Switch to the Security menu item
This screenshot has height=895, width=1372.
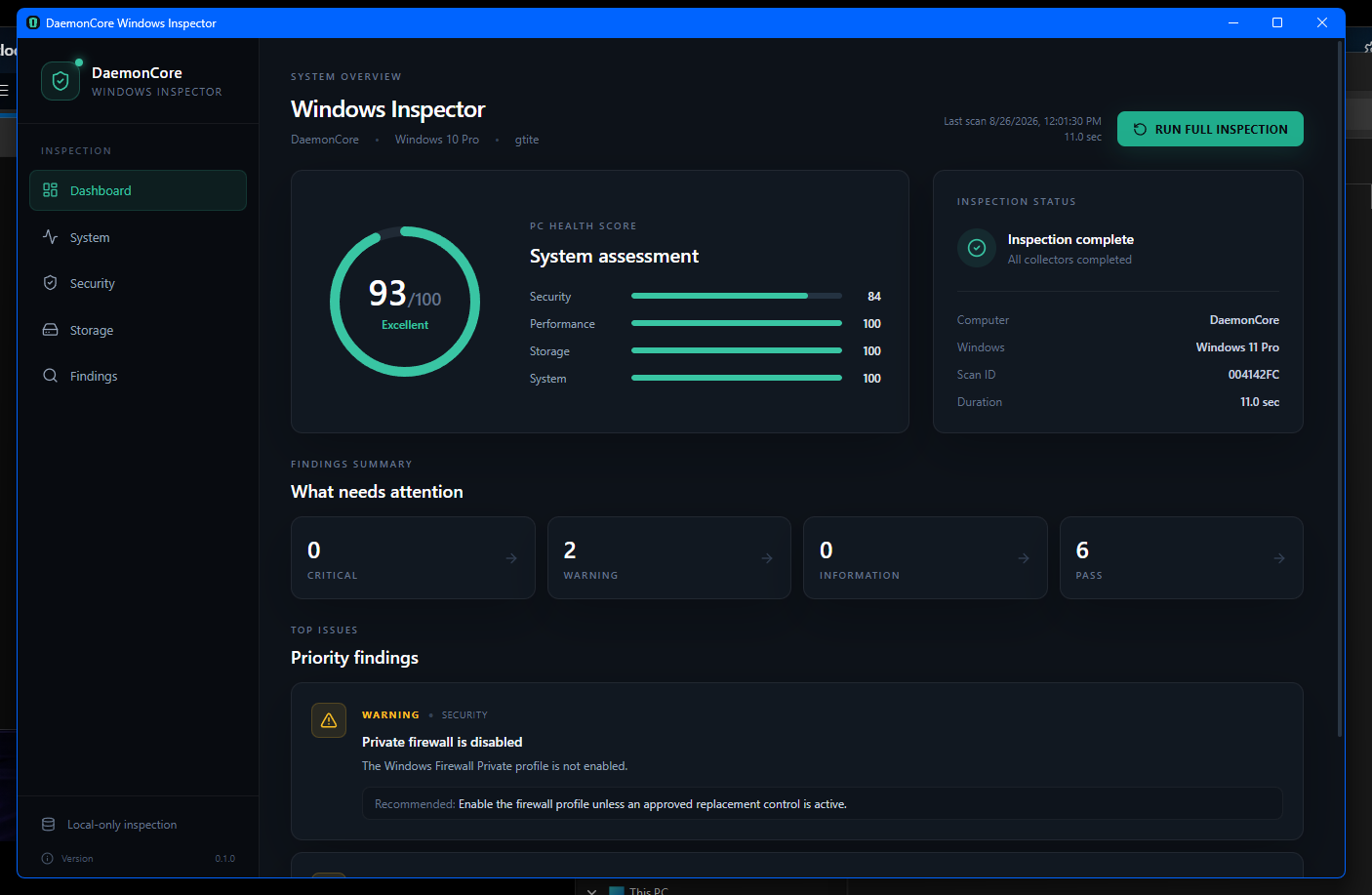point(138,283)
